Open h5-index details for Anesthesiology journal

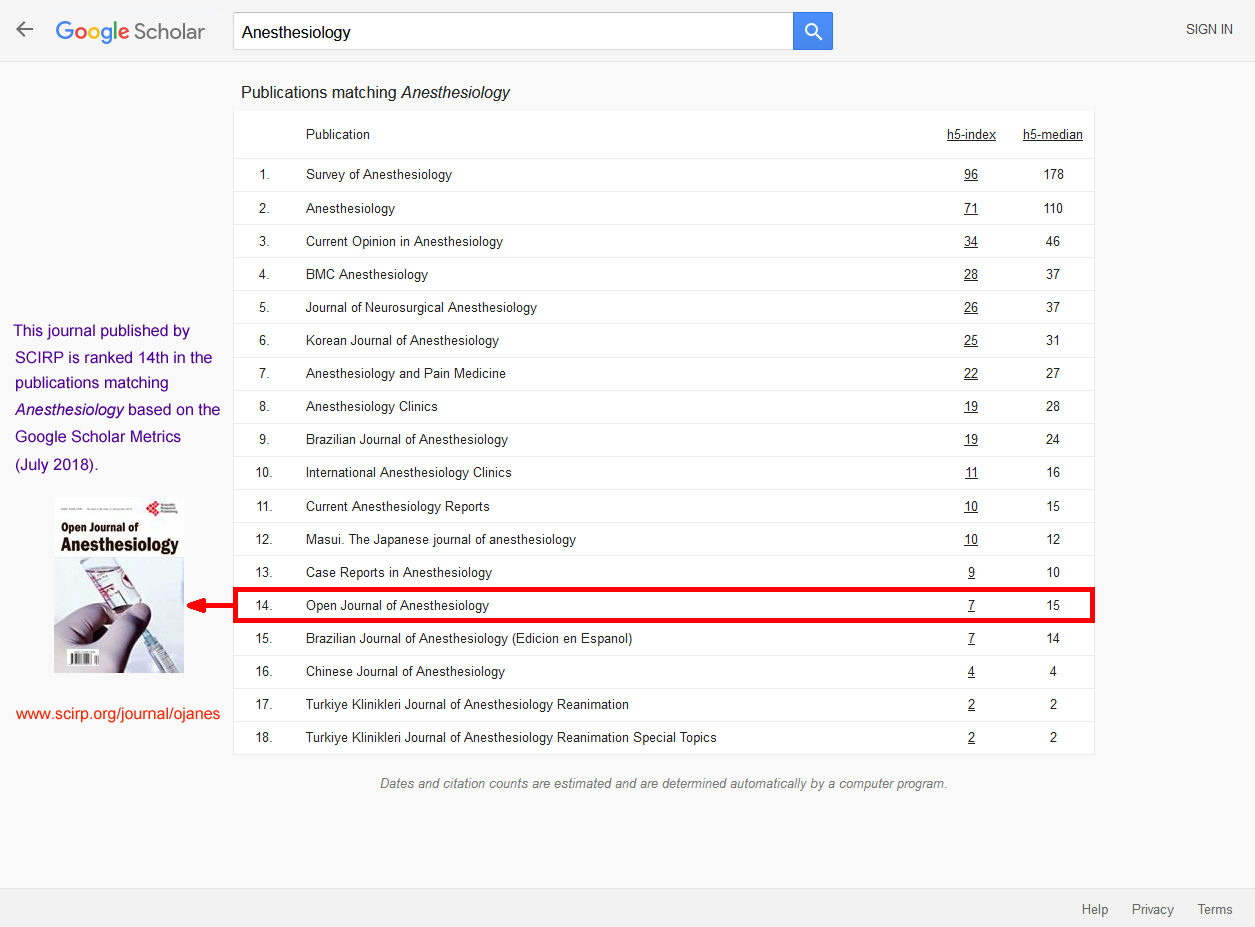coord(970,208)
